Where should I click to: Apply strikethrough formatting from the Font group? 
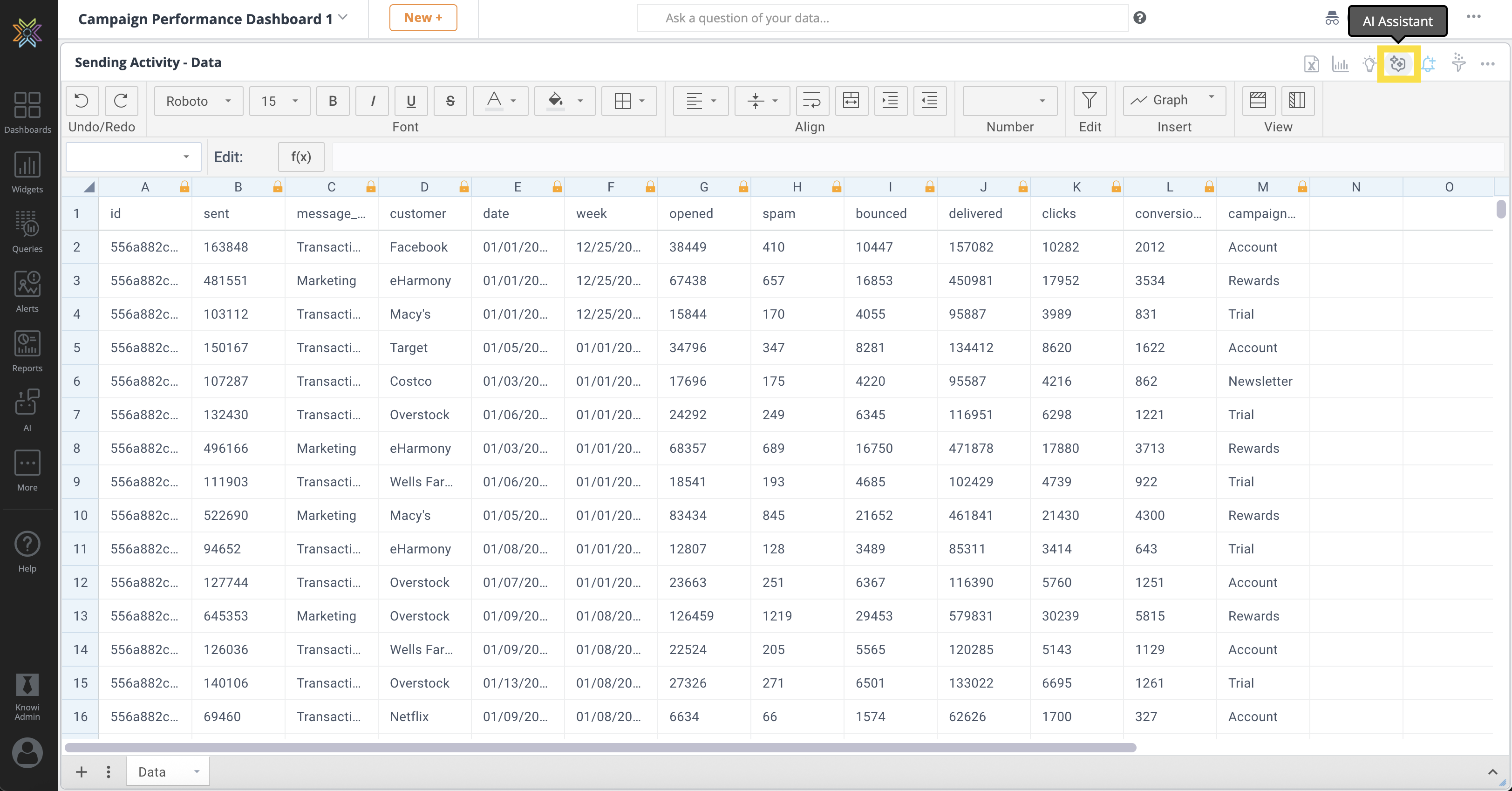450,100
